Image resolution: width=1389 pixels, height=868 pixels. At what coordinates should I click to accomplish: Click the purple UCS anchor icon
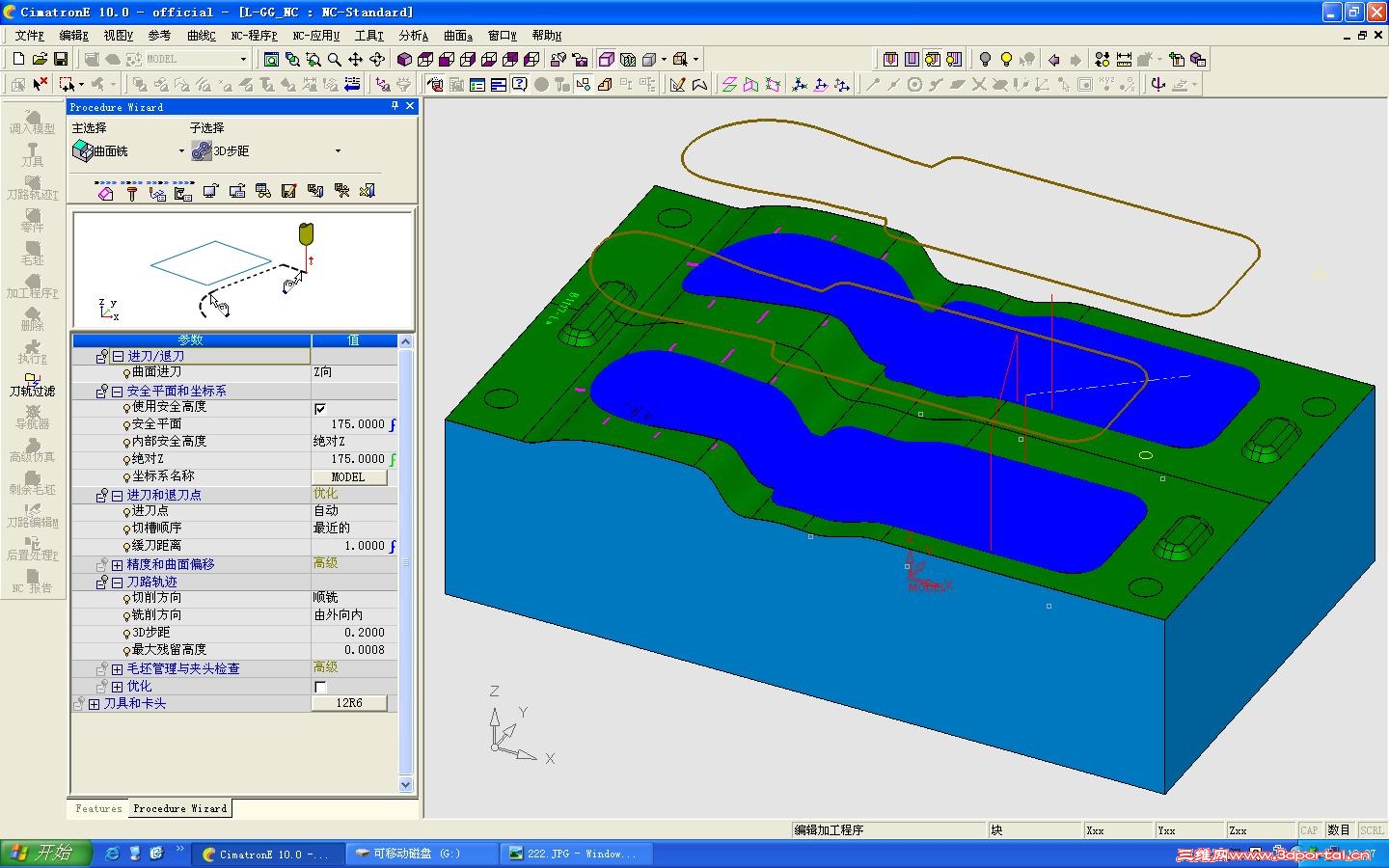point(1157,85)
